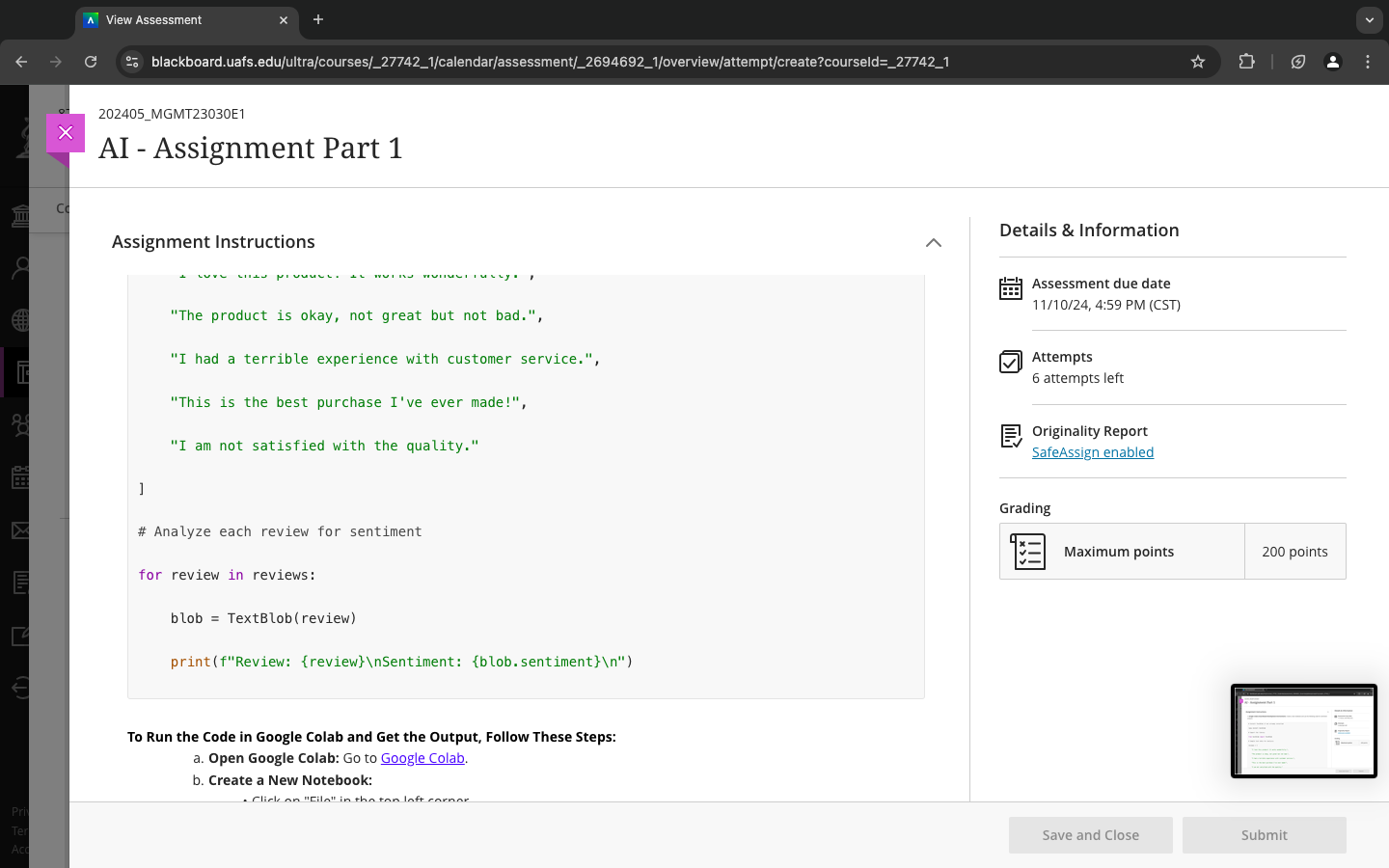The image size is (1389, 868).
Task: Open the Chrome three-dot menu
Action: pyautogui.click(x=1368, y=62)
